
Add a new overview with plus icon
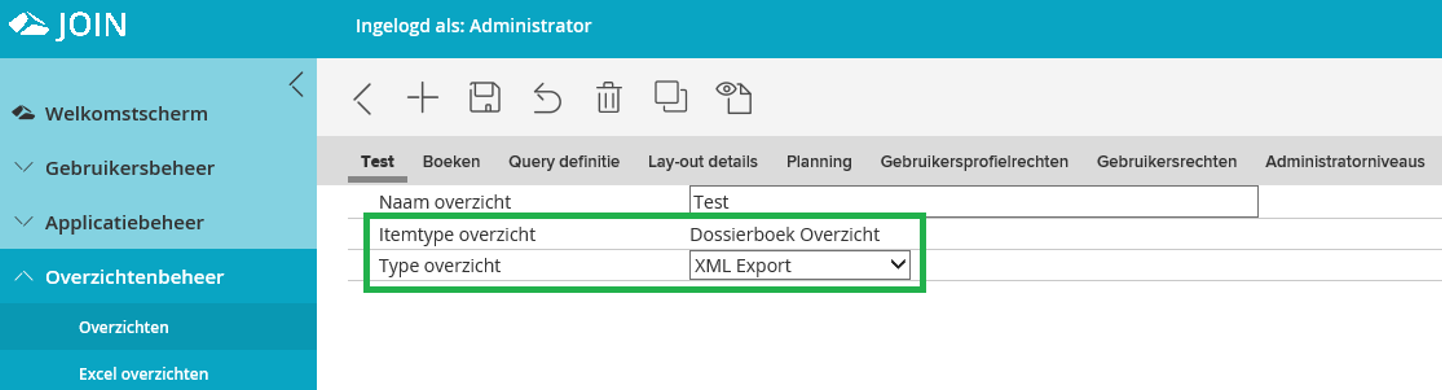(423, 97)
